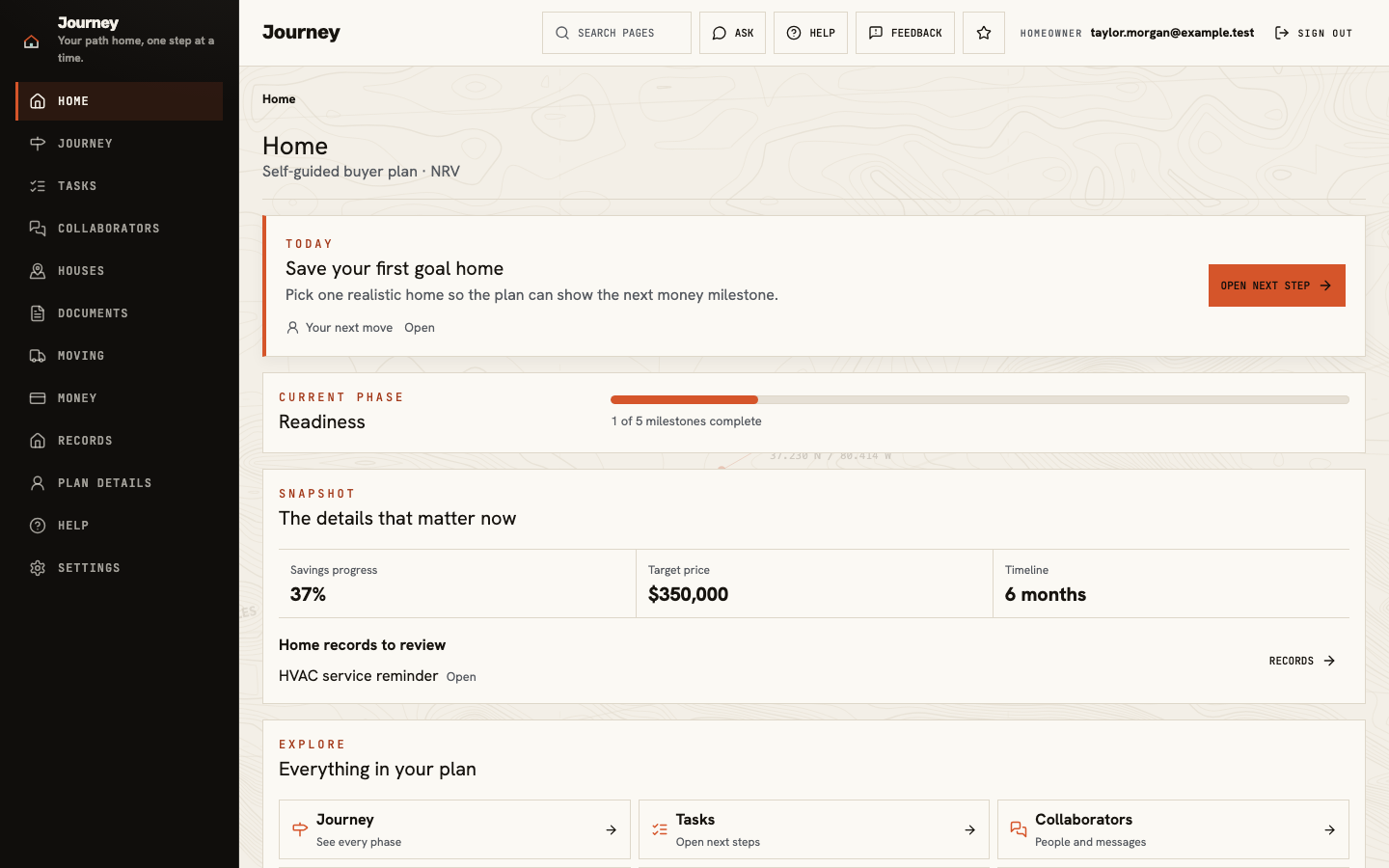Click the Settings gear icon in sidebar
1389x868 pixels.
tap(38, 568)
